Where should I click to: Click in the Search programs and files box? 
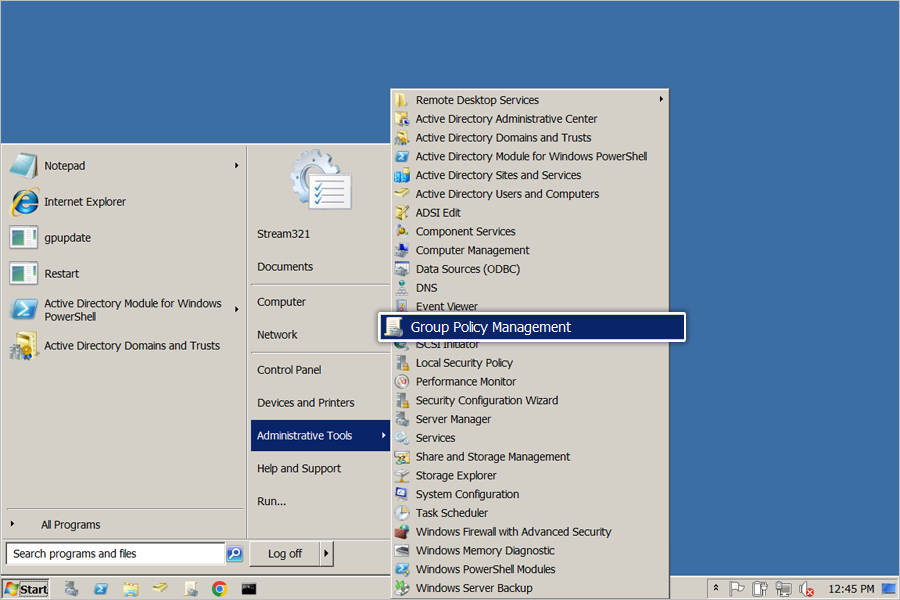pos(116,553)
